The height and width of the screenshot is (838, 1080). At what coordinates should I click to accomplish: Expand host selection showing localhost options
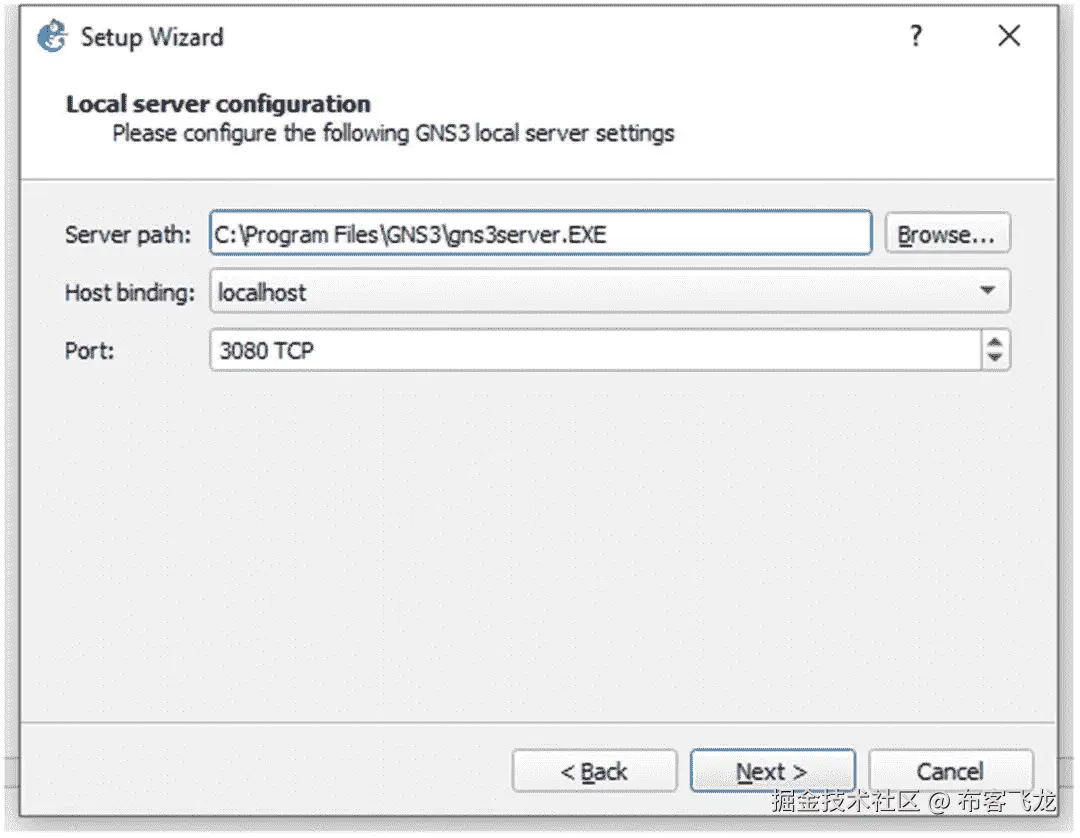[x=989, y=291]
